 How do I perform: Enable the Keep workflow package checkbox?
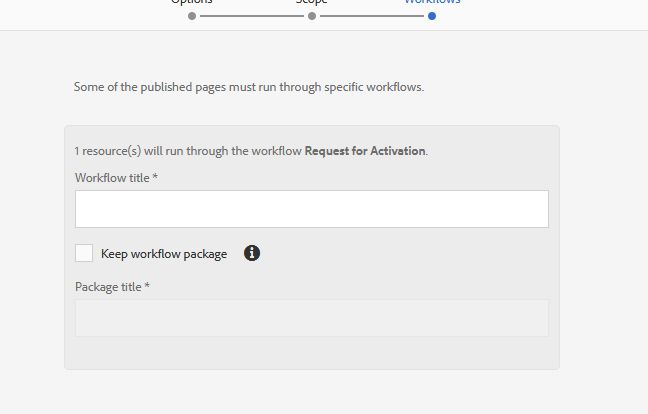click(84, 253)
